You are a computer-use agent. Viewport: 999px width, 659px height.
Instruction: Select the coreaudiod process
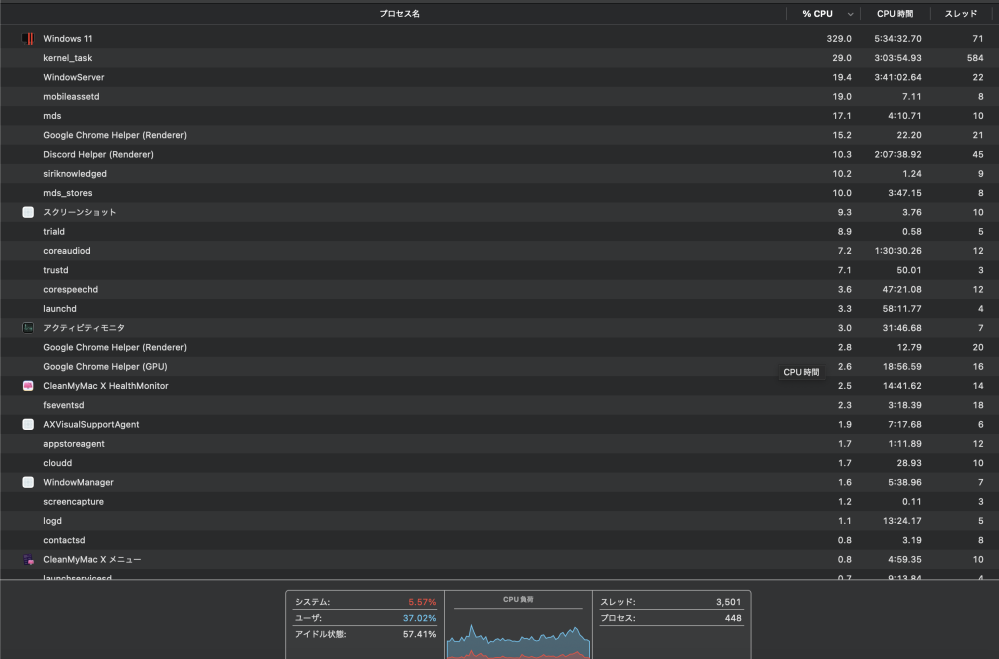(67, 250)
